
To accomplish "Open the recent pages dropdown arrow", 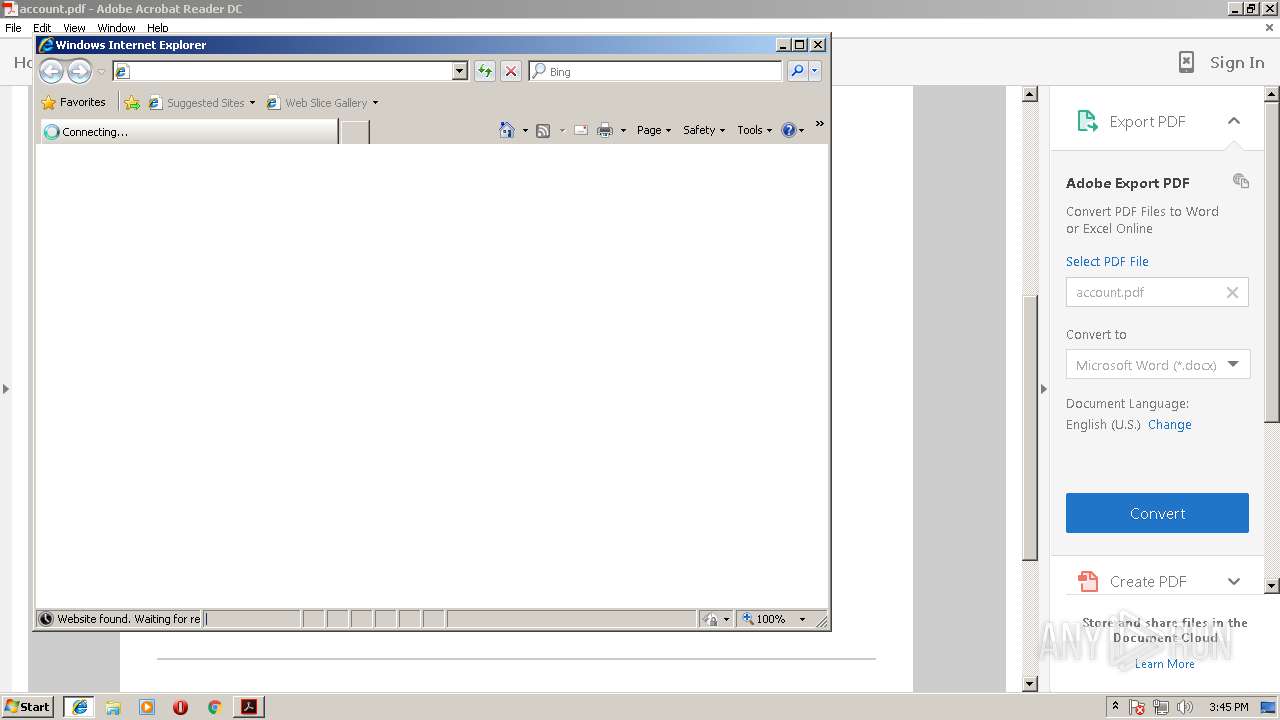I will [101, 72].
